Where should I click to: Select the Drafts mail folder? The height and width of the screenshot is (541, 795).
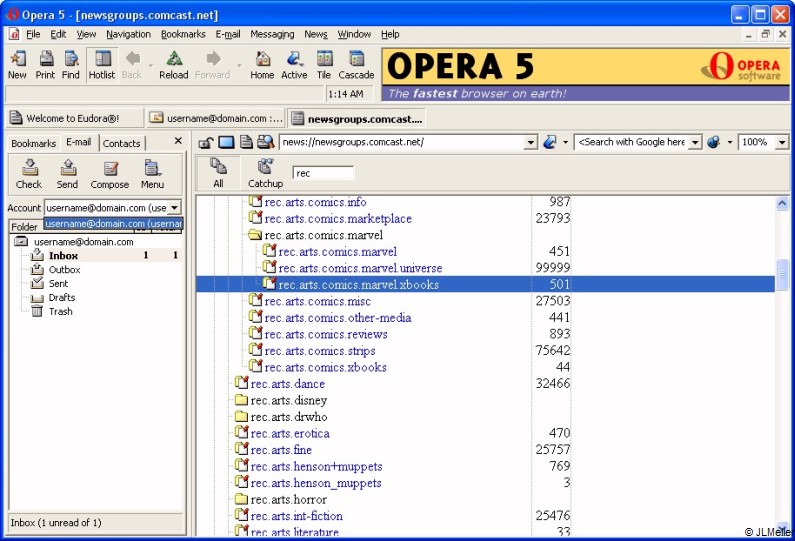click(62, 298)
